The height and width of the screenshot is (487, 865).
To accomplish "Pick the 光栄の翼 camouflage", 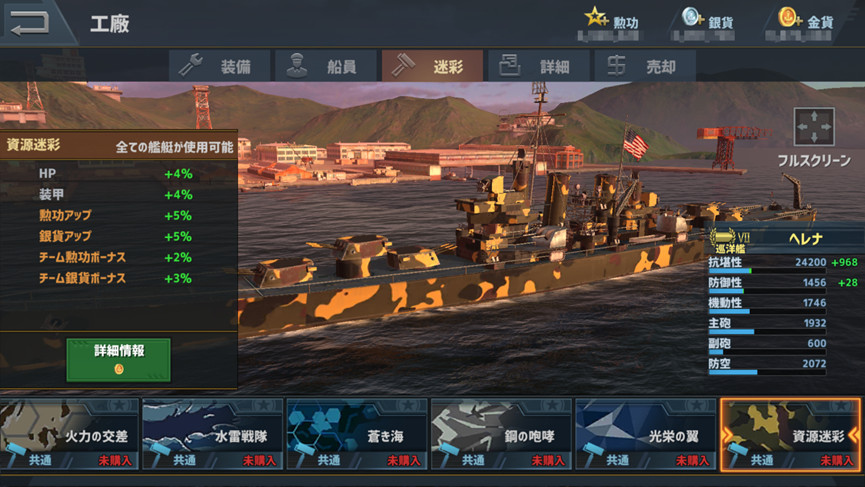I will coord(645,434).
